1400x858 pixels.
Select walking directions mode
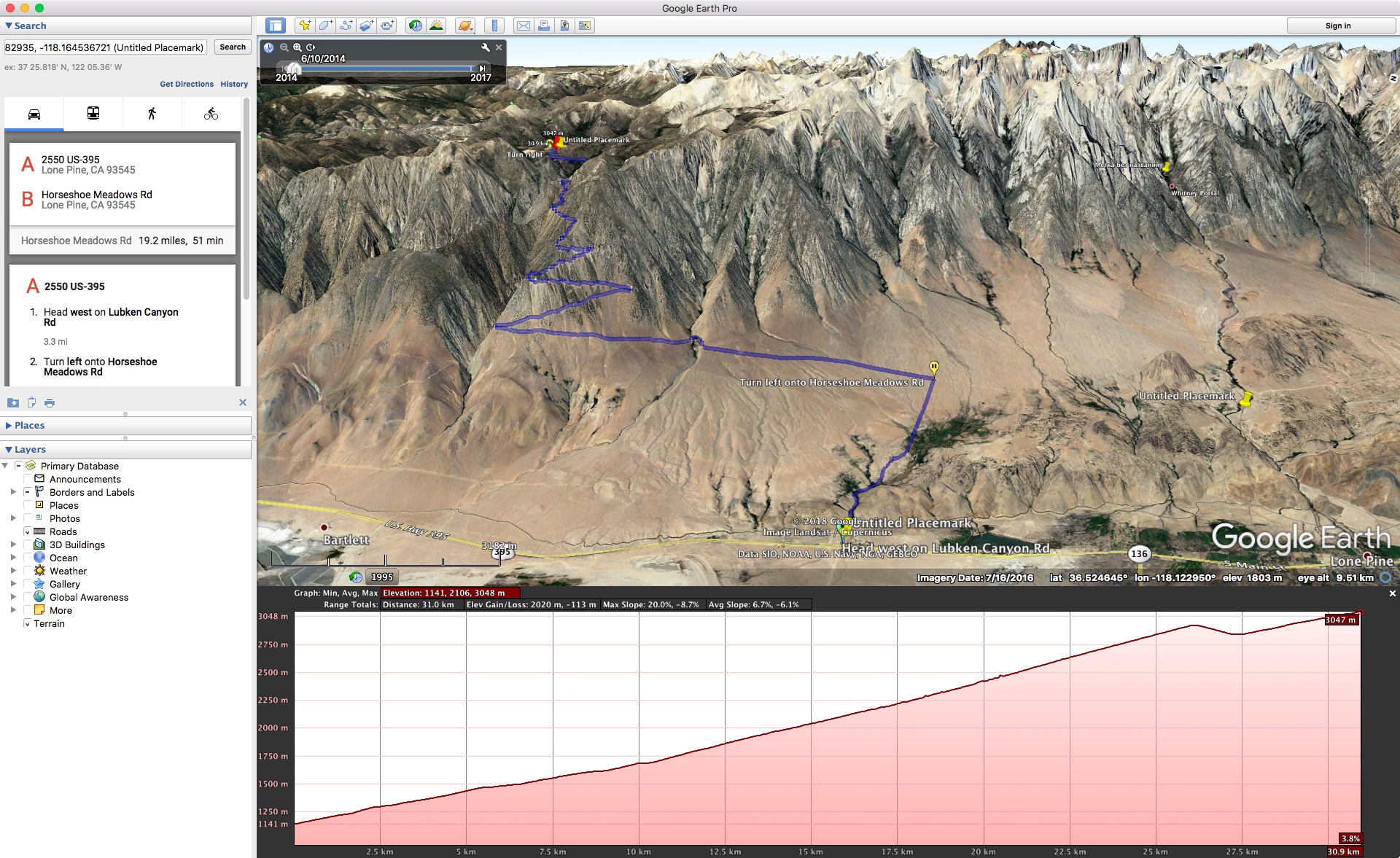(152, 114)
